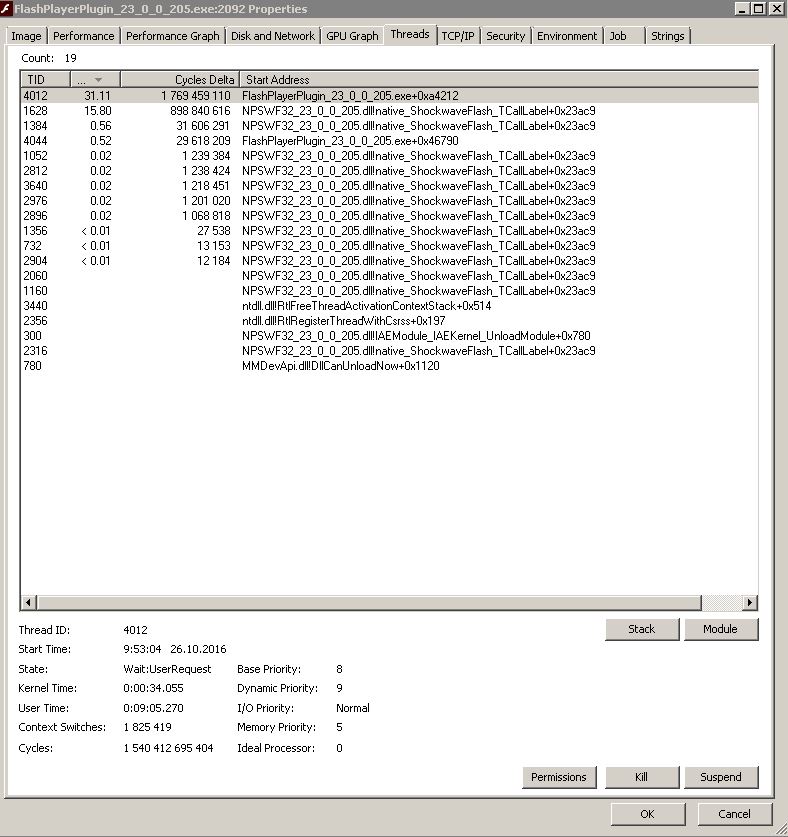788x837 pixels.
Task: Click the Cycles value 1 540 412 695 404
Action: (x=168, y=748)
